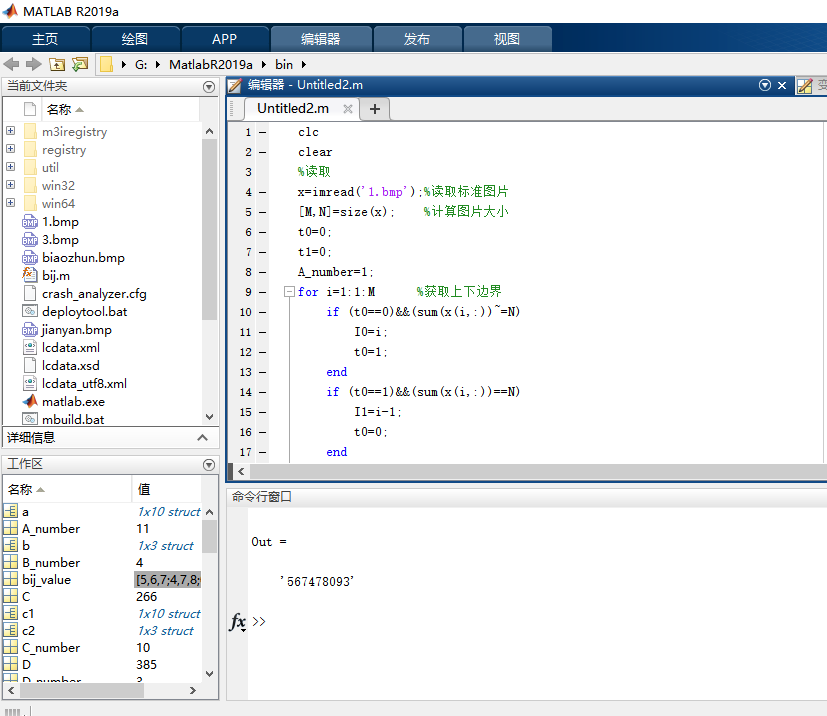
Task: Add a new editor tab with plus button
Action: point(375,109)
